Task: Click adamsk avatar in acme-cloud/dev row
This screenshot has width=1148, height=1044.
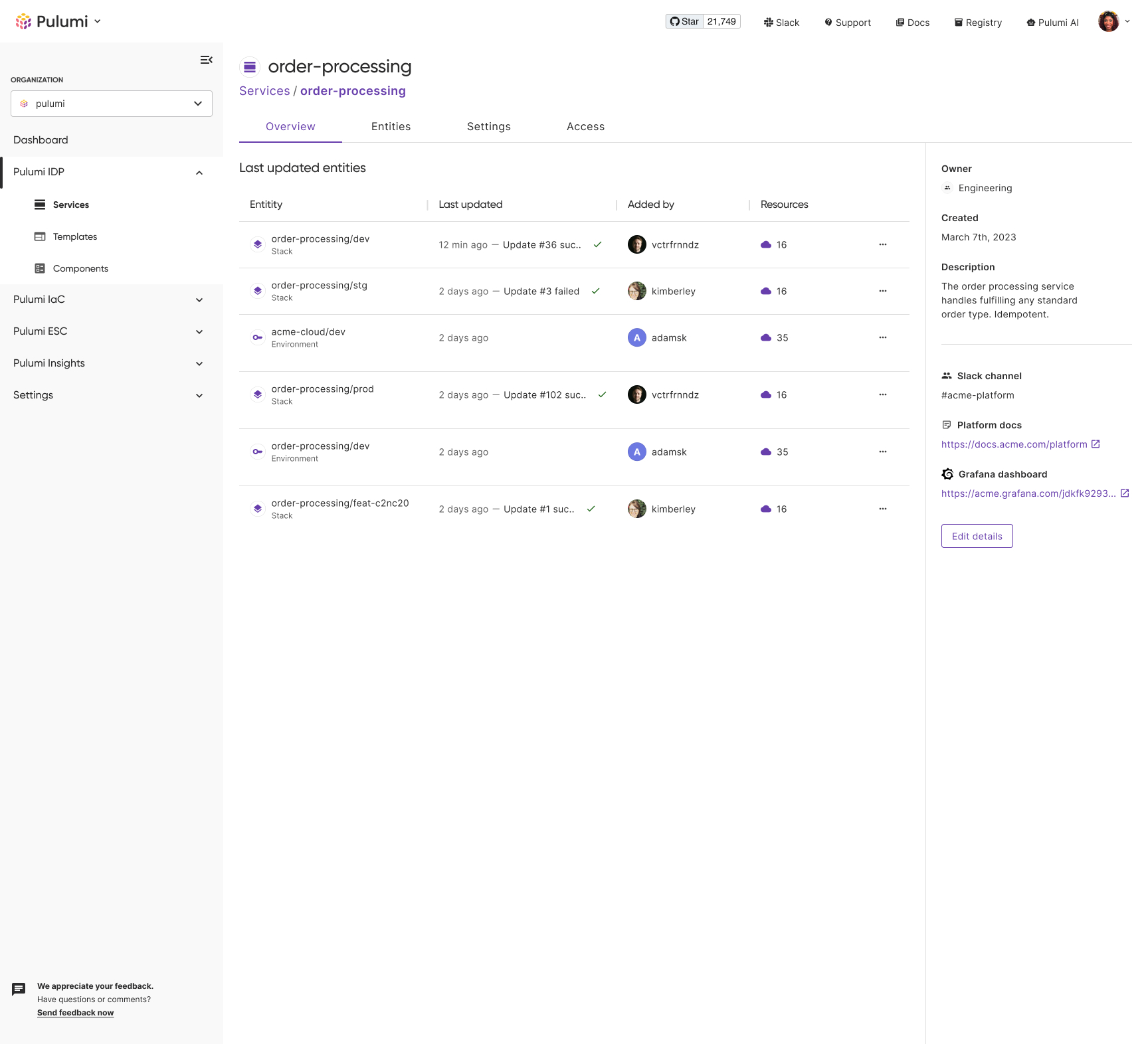Action: tap(637, 337)
